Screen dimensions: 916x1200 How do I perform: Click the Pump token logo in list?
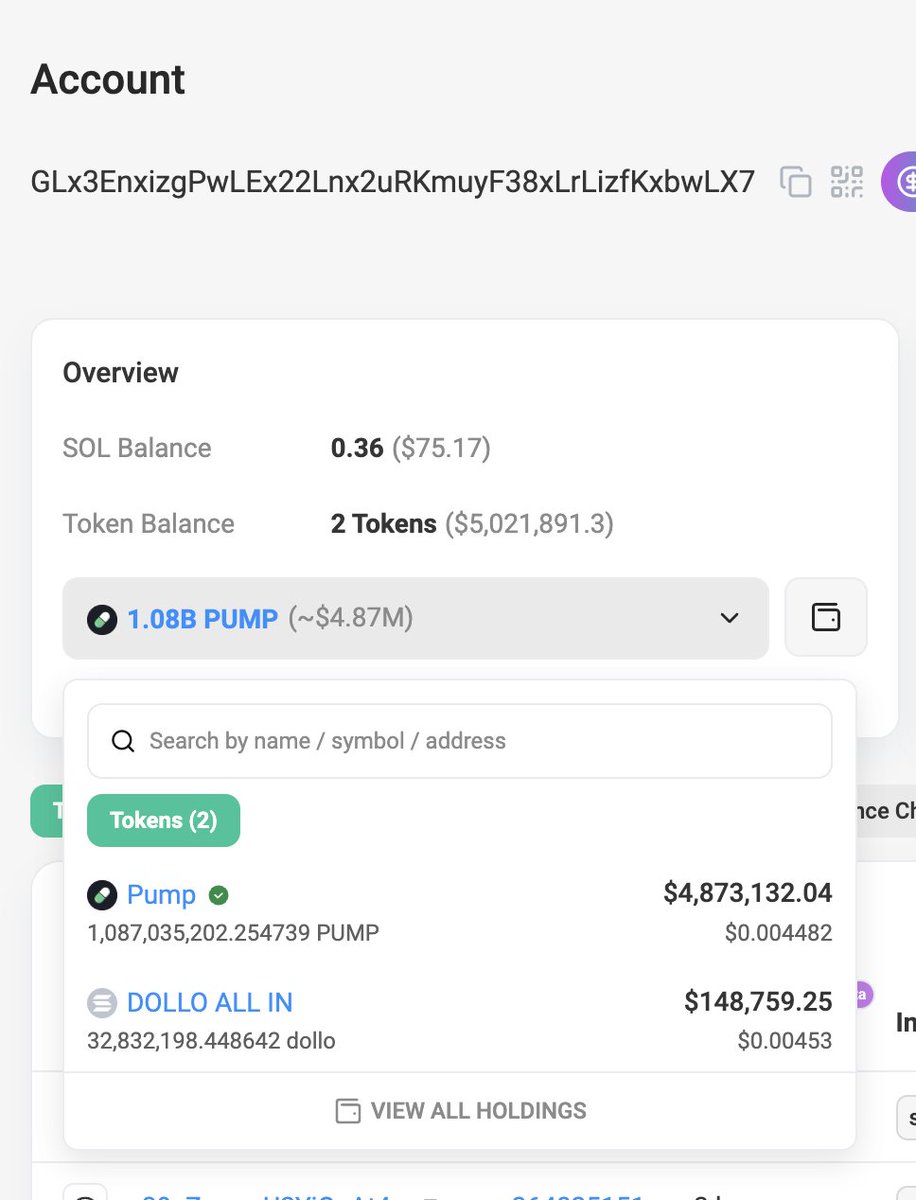pyautogui.click(x=102, y=895)
